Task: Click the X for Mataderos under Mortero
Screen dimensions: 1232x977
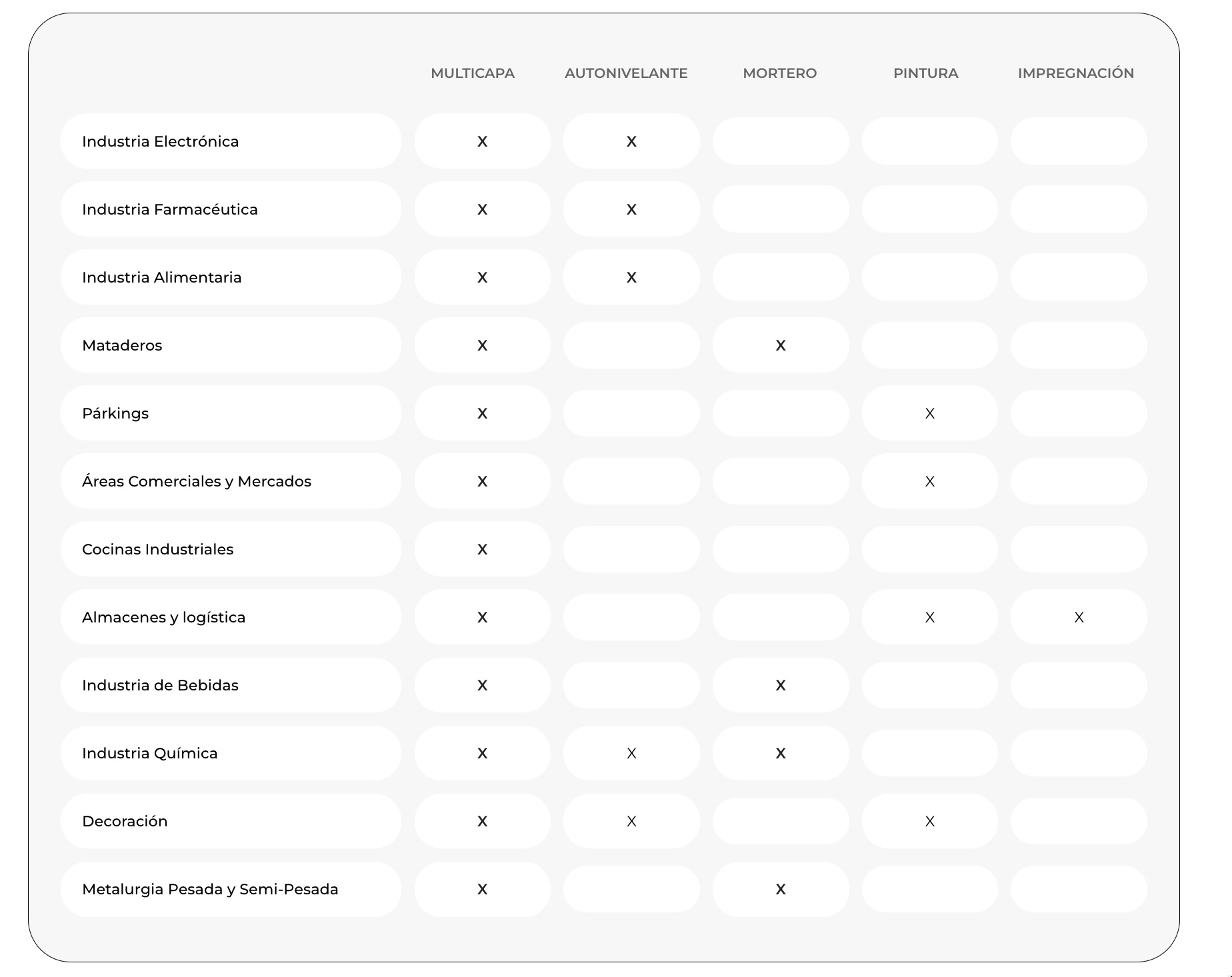Action: point(781,345)
